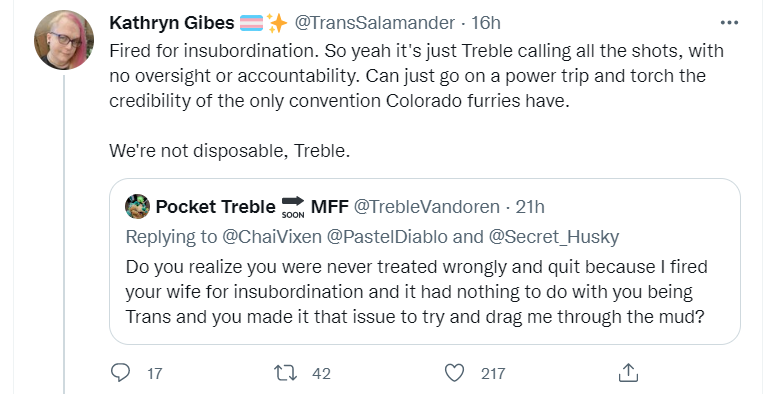The image size is (768, 394).
Task: Visit the @TransSalamander handle
Action: coord(374,23)
